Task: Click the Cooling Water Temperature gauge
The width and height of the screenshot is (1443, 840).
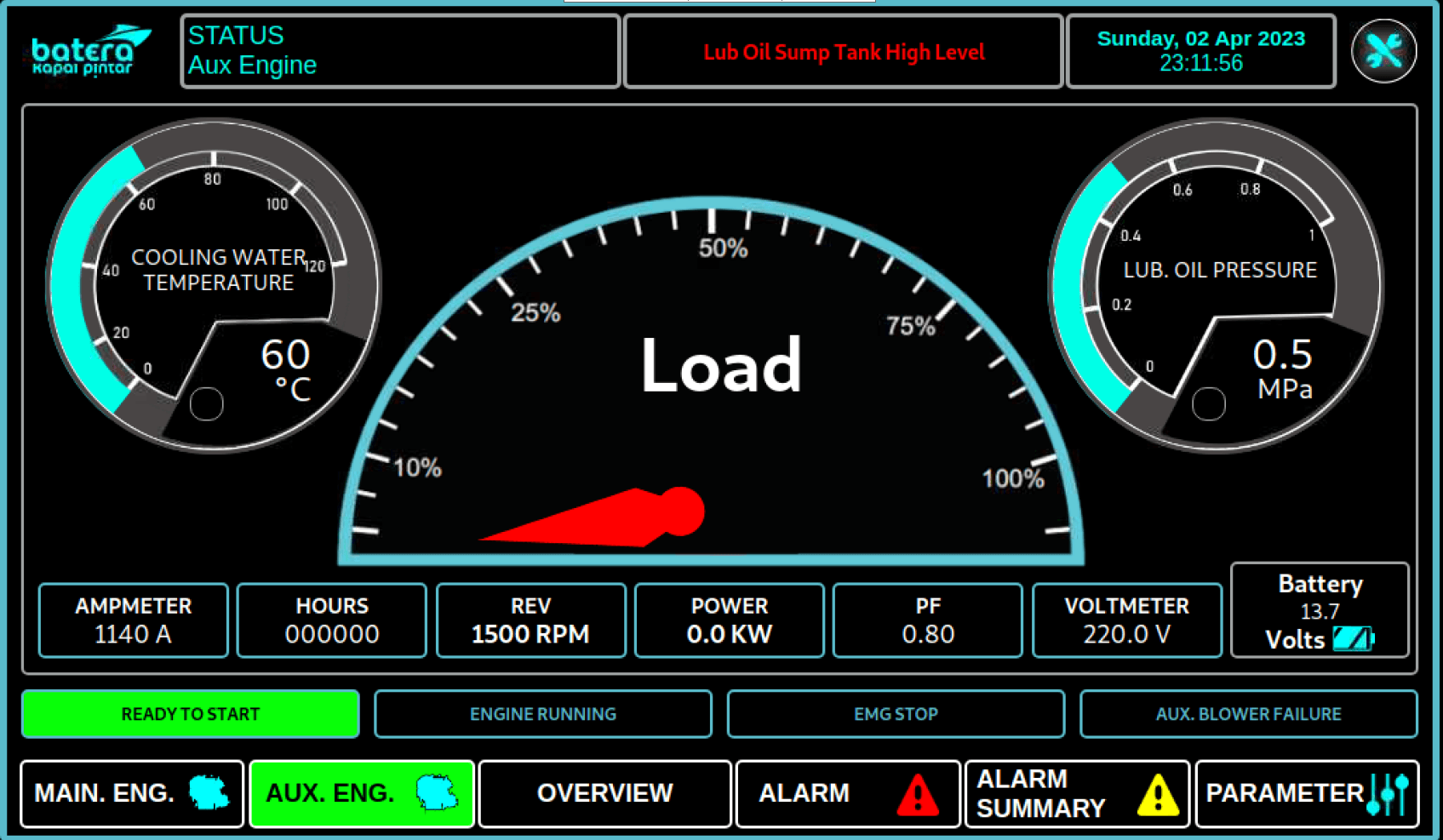Action: [x=213, y=285]
